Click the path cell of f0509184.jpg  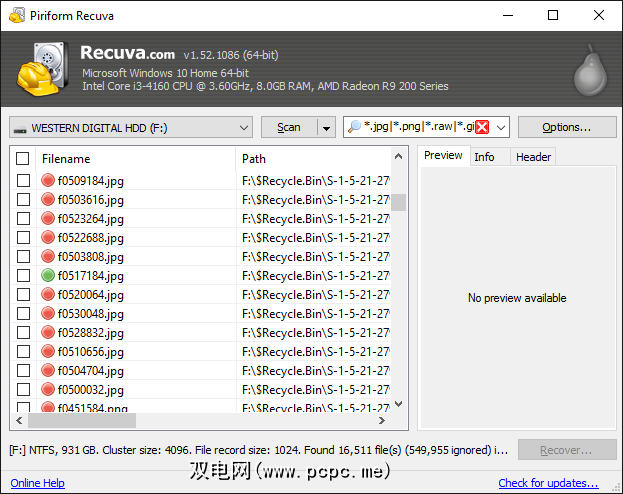coord(314,181)
